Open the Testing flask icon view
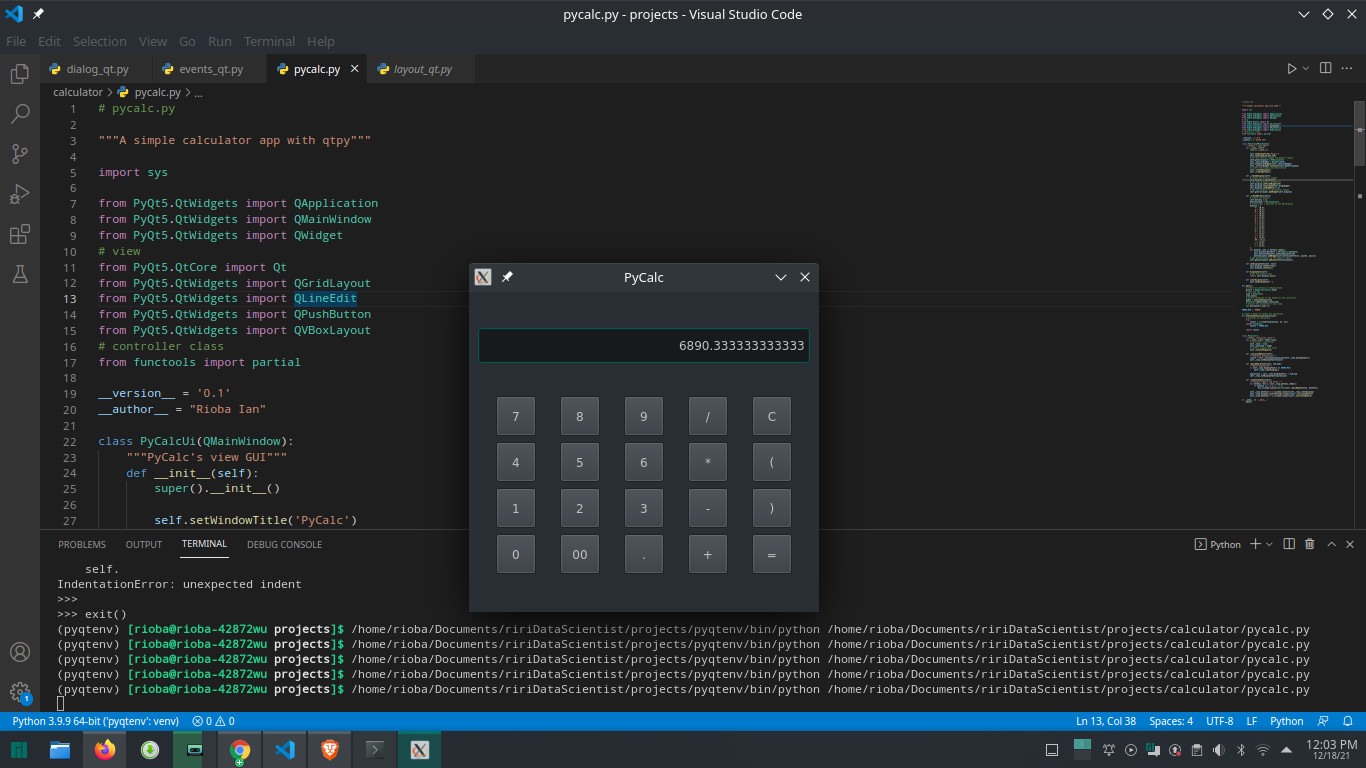This screenshot has height=768, width=1366. tap(19, 274)
